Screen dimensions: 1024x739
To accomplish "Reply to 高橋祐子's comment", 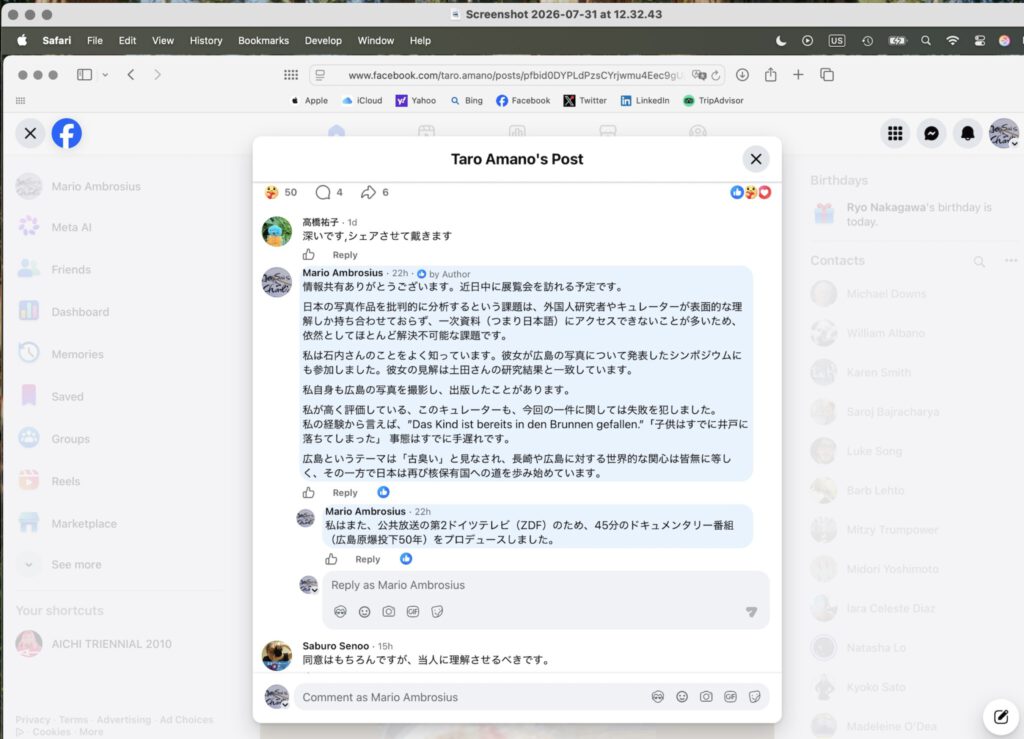I will pyautogui.click(x=345, y=255).
